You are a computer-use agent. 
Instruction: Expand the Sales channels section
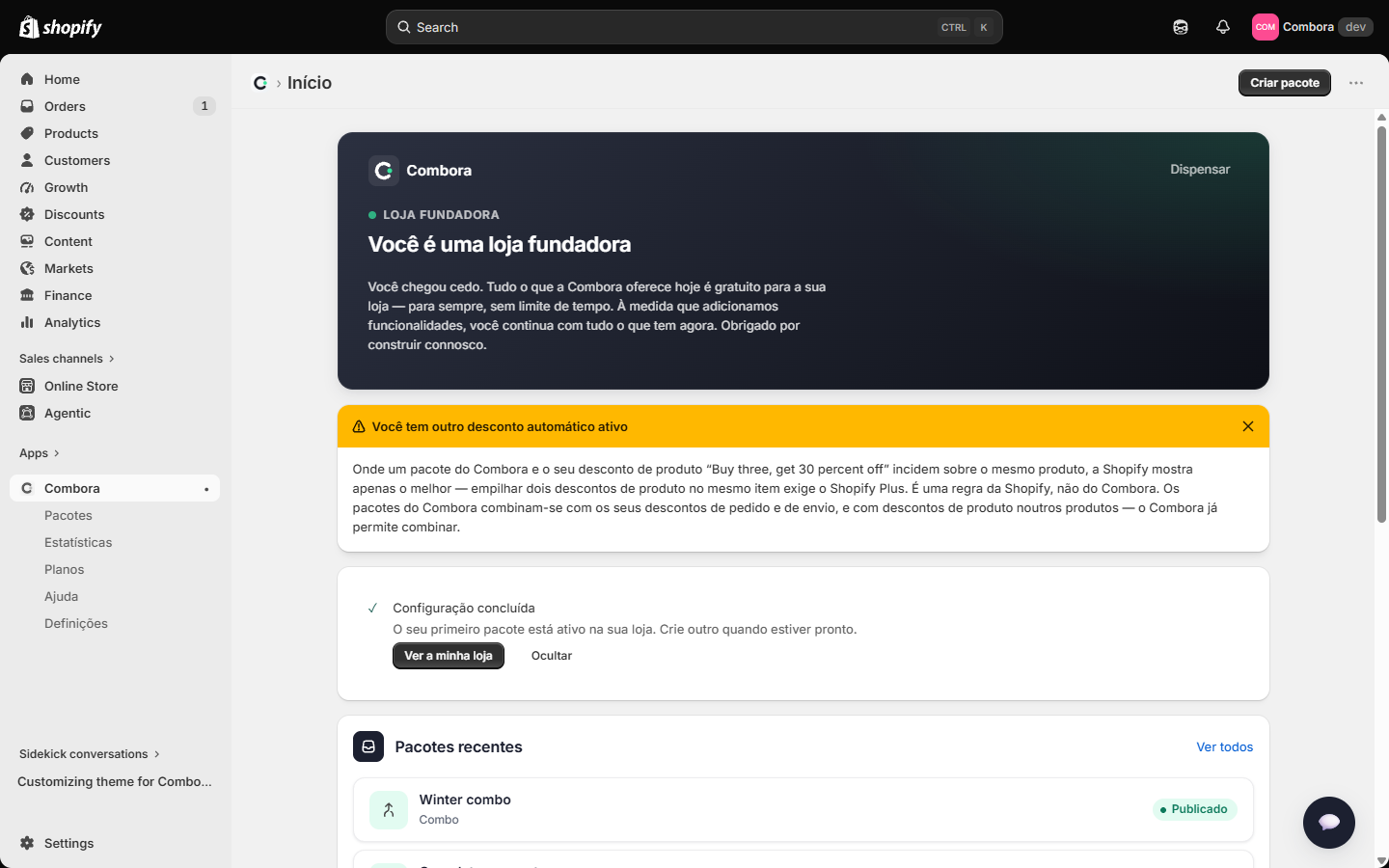tap(67, 359)
